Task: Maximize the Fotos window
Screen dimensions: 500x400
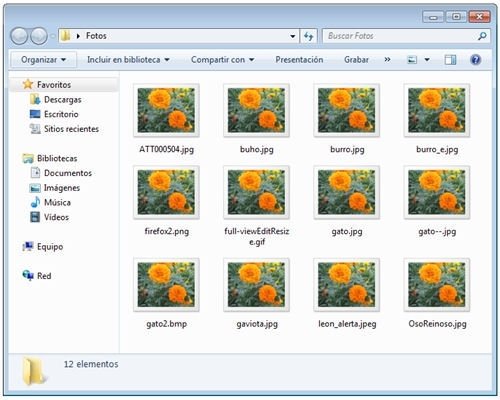Action: click(x=456, y=16)
